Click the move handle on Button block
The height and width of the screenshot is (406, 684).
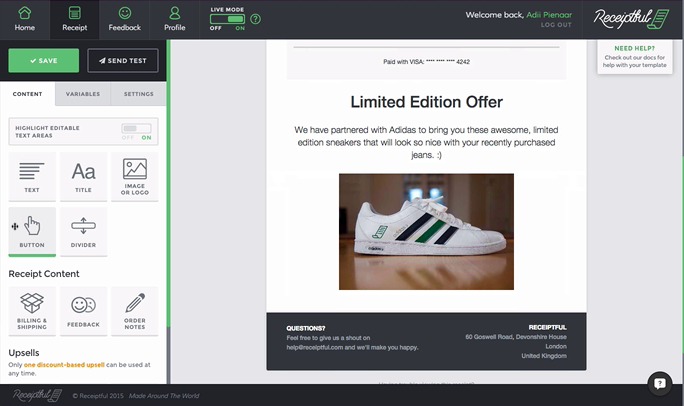tap(15, 226)
